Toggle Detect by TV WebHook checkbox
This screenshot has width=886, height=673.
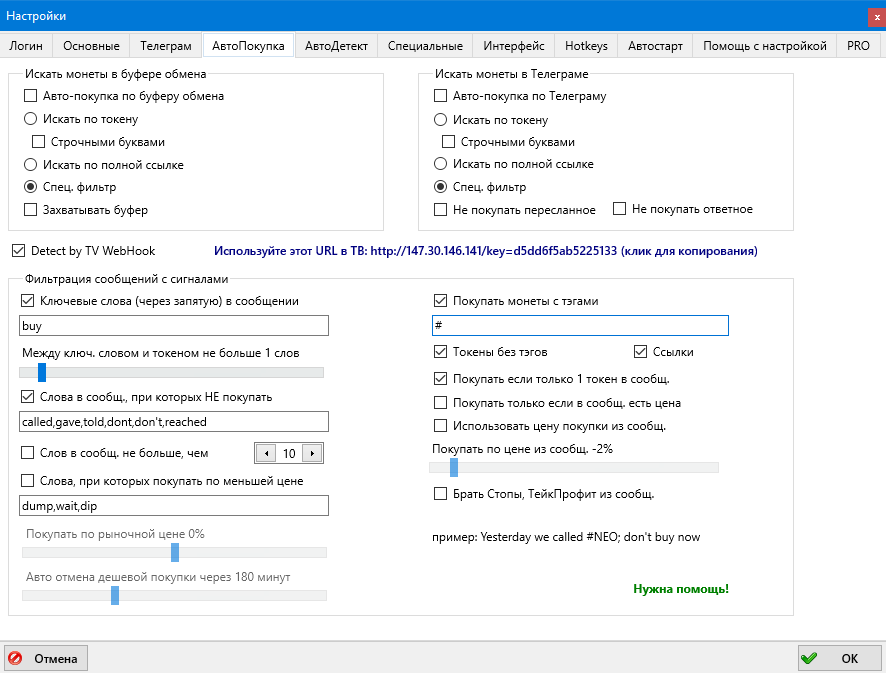point(18,251)
